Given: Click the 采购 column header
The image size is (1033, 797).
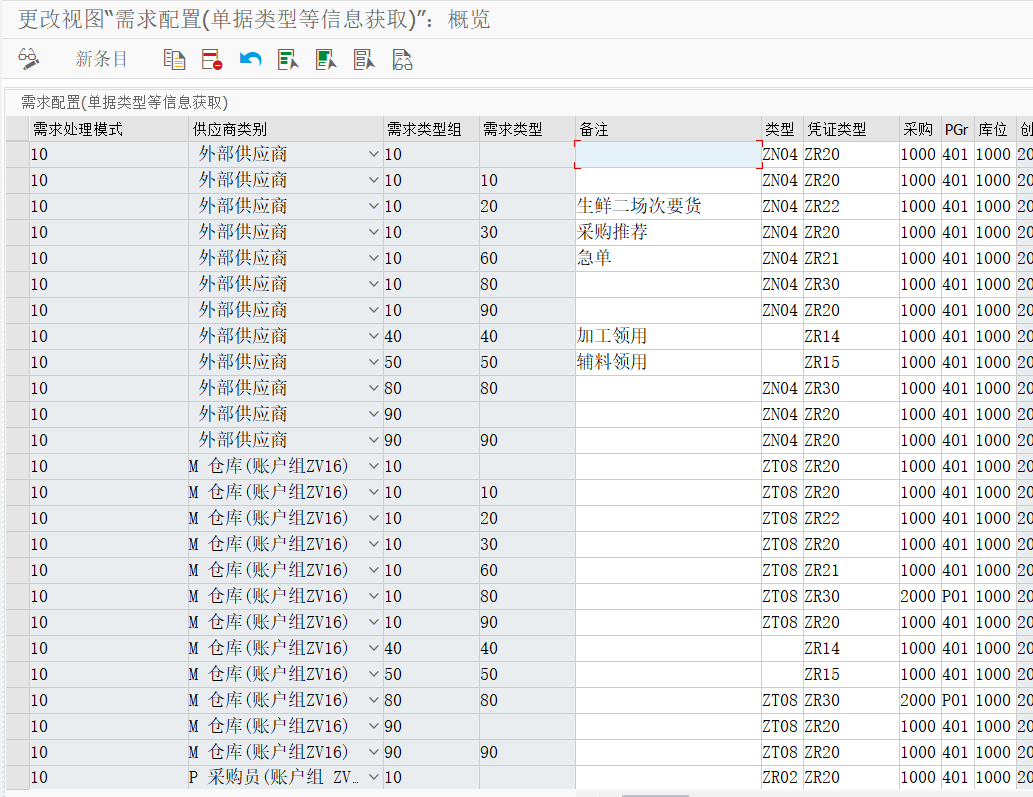Looking at the screenshot, I should [x=920, y=129].
